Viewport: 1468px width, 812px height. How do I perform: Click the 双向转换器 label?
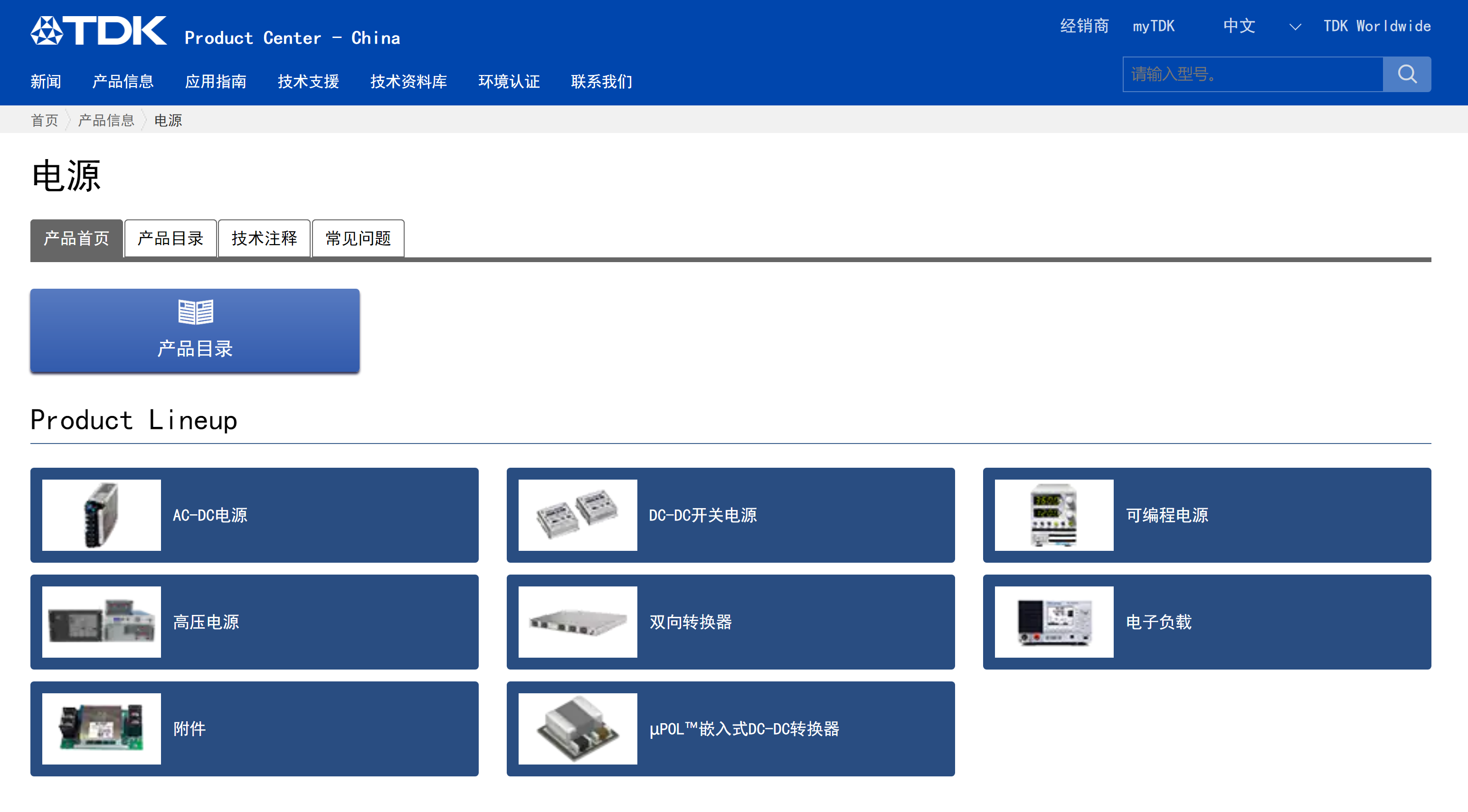pos(691,622)
